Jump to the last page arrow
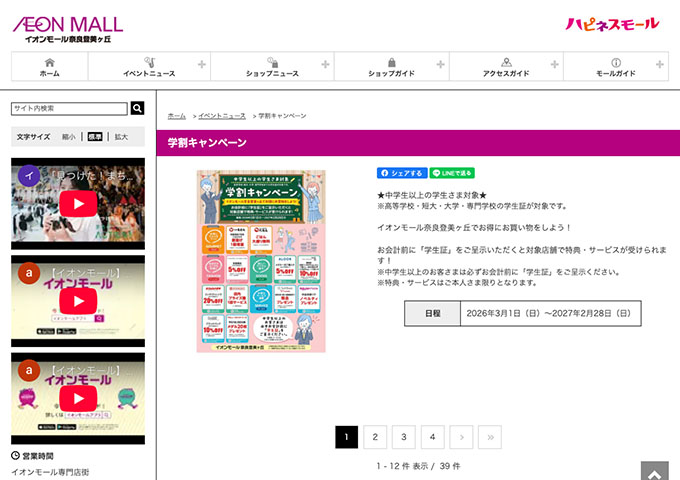 [490, 437]
